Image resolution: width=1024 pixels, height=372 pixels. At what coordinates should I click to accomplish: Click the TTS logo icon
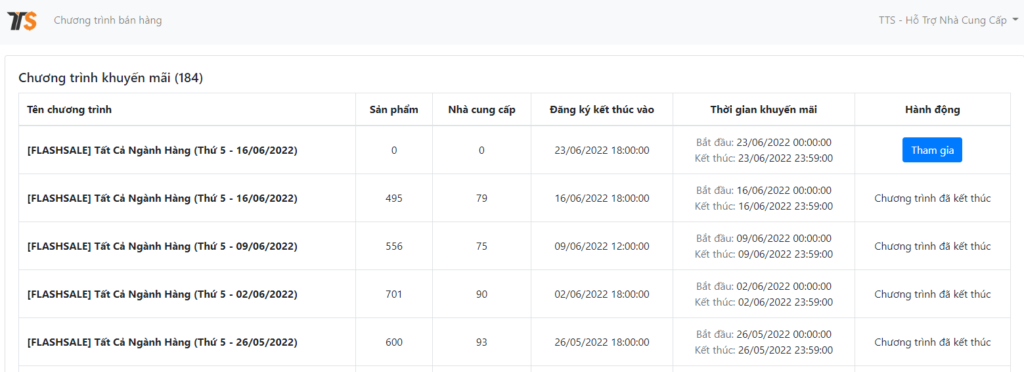(x=22, y=20)
